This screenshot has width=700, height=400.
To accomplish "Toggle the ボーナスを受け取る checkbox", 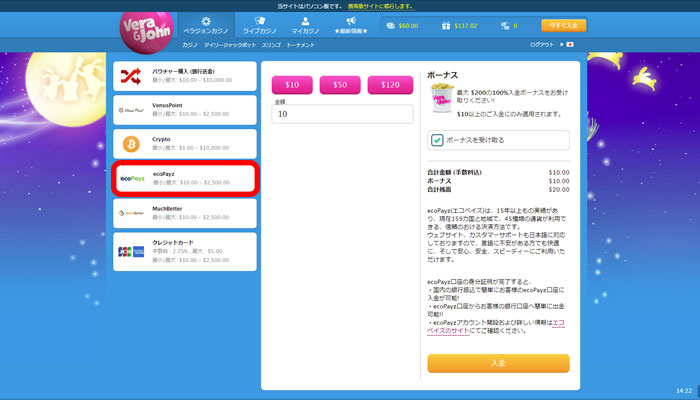I will click(x=437, y=140).
